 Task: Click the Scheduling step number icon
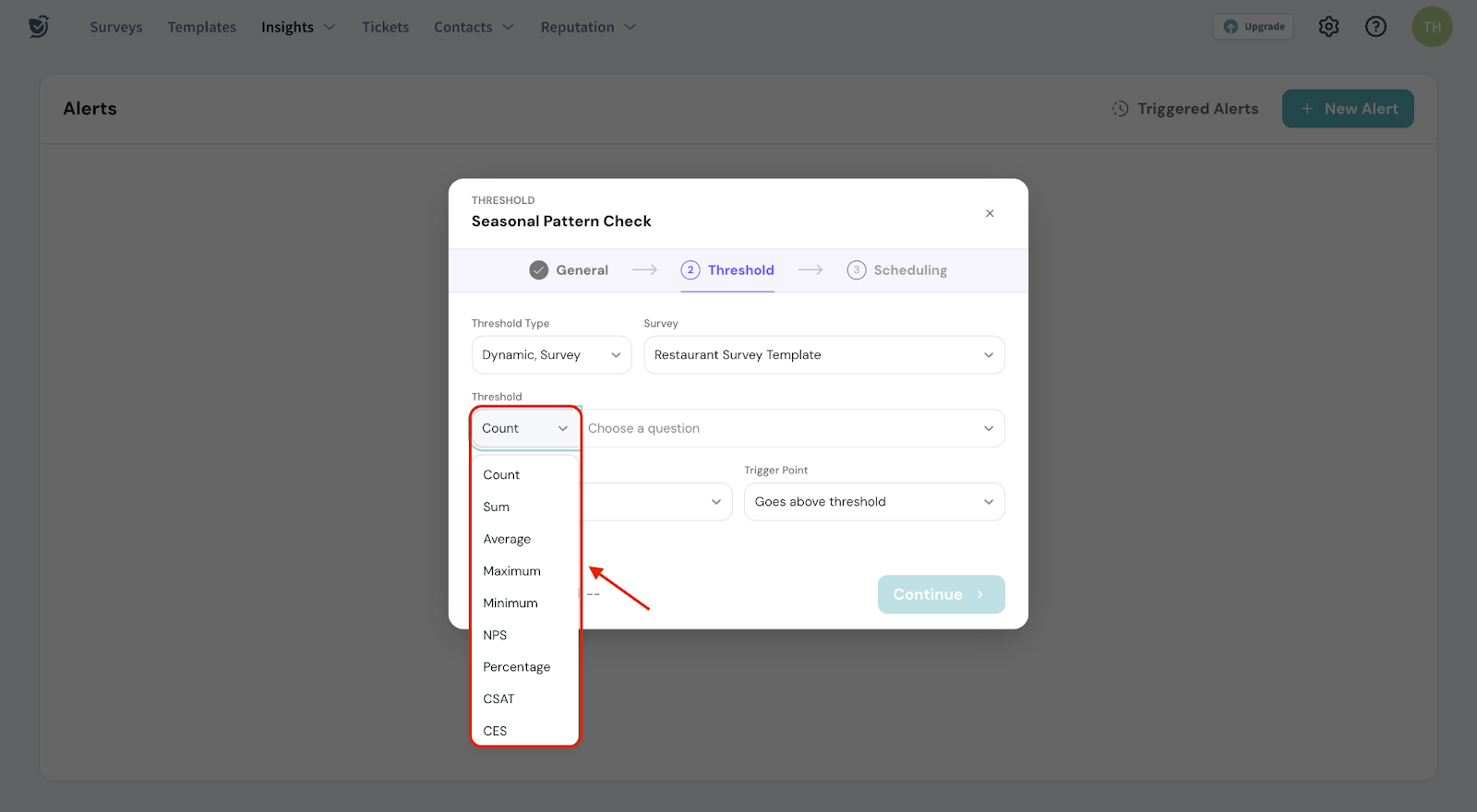pos(856,270)
